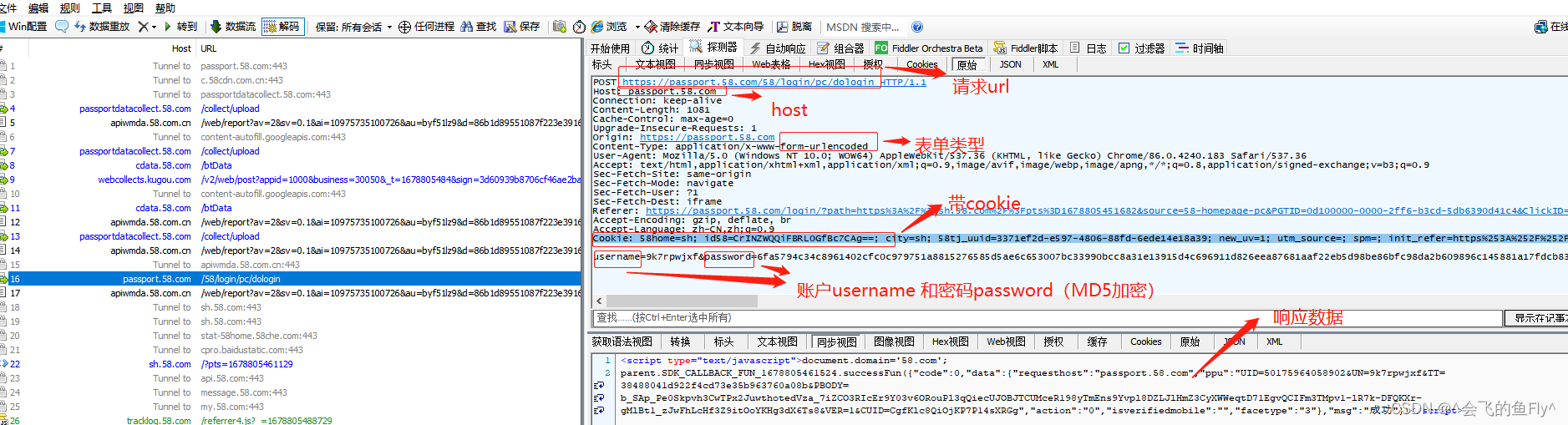Switch to the Composer (组合器) tab

(x=840, y=48)
